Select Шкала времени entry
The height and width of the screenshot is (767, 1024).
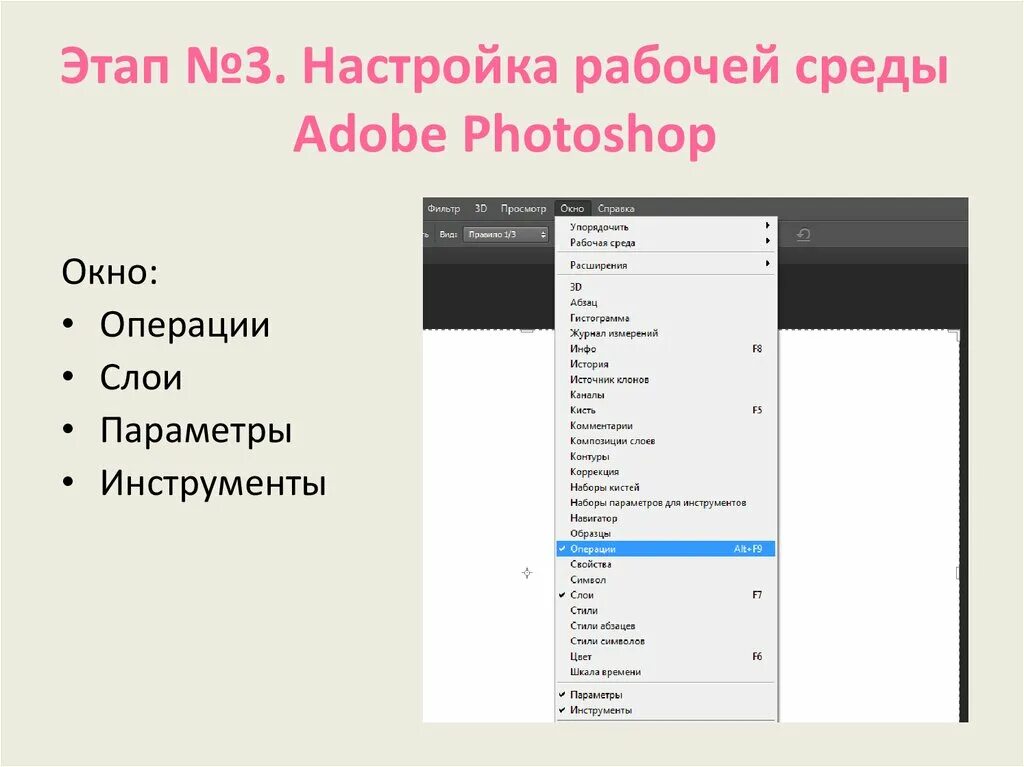tap(666, 672)
